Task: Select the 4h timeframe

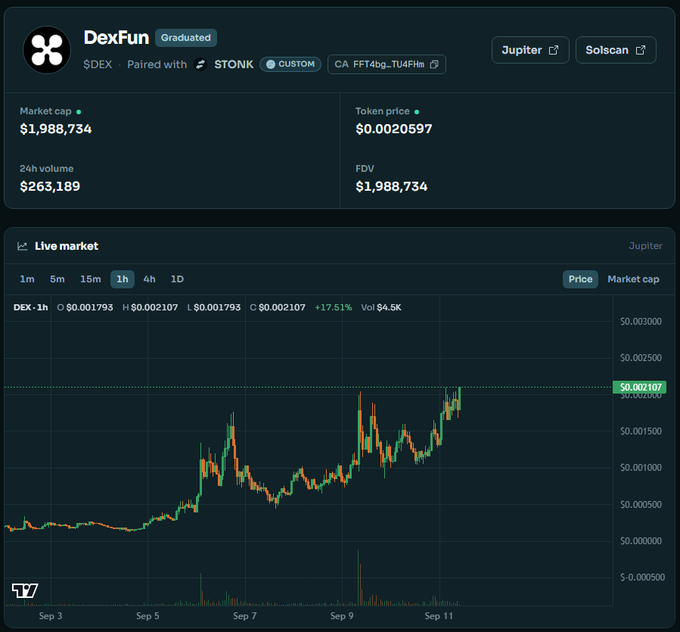Action: click(150, 279)
